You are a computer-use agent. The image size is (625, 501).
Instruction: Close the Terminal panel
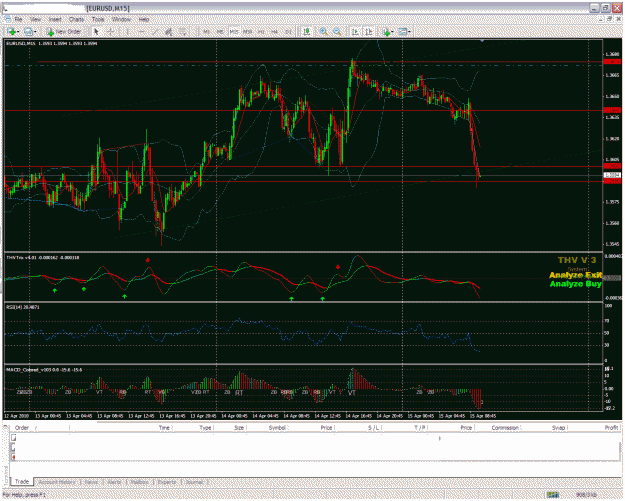pos(6,427)
